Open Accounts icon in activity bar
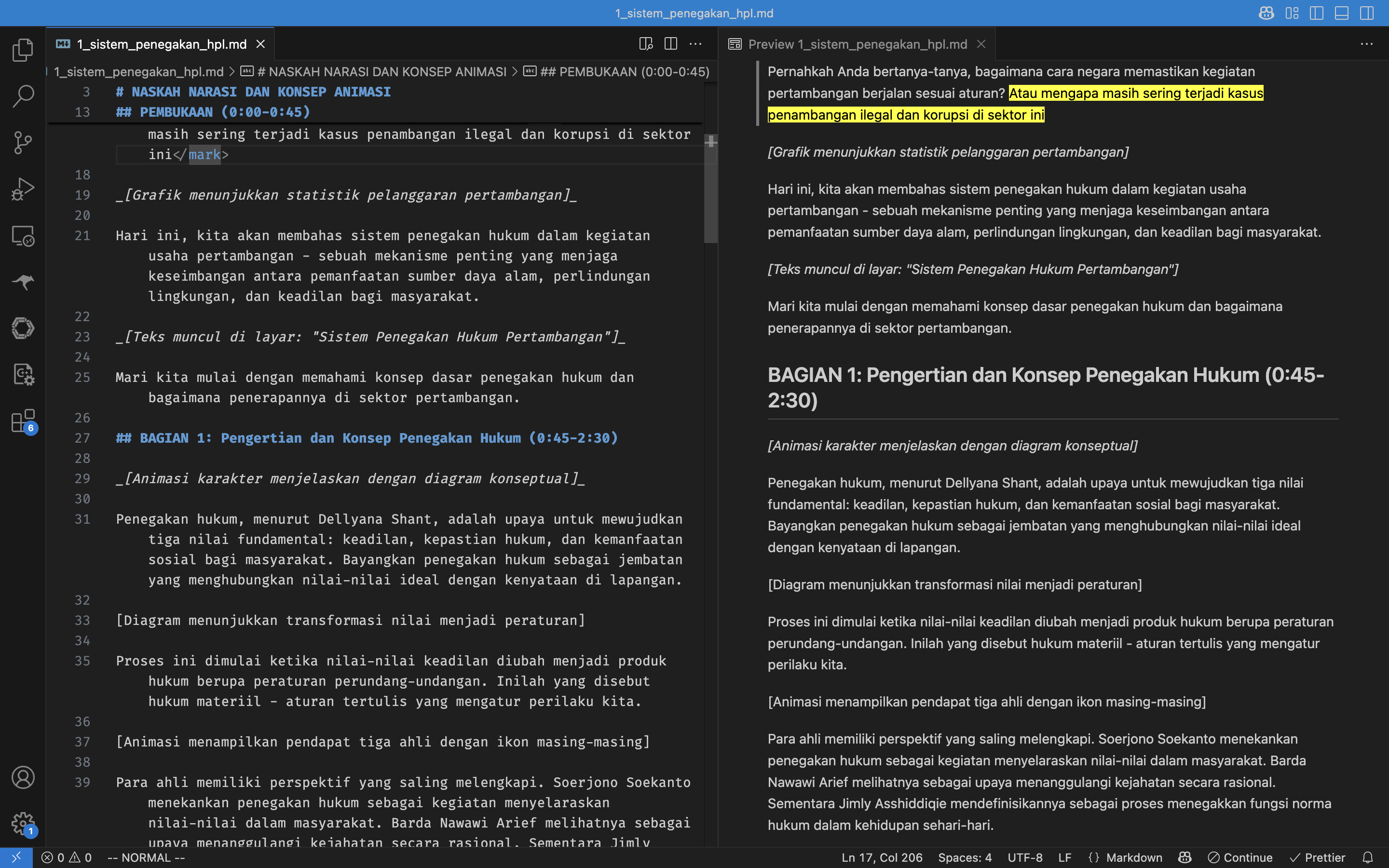Screen dimensions: 1389x868 tap(23, 777)
